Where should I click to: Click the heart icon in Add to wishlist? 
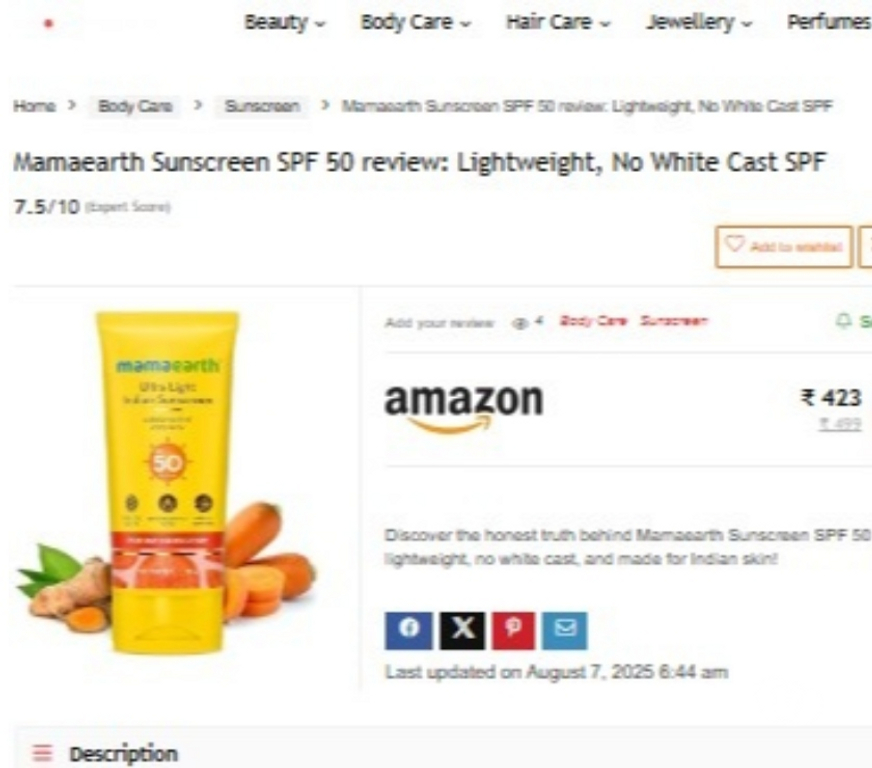[x=735, y=245]
